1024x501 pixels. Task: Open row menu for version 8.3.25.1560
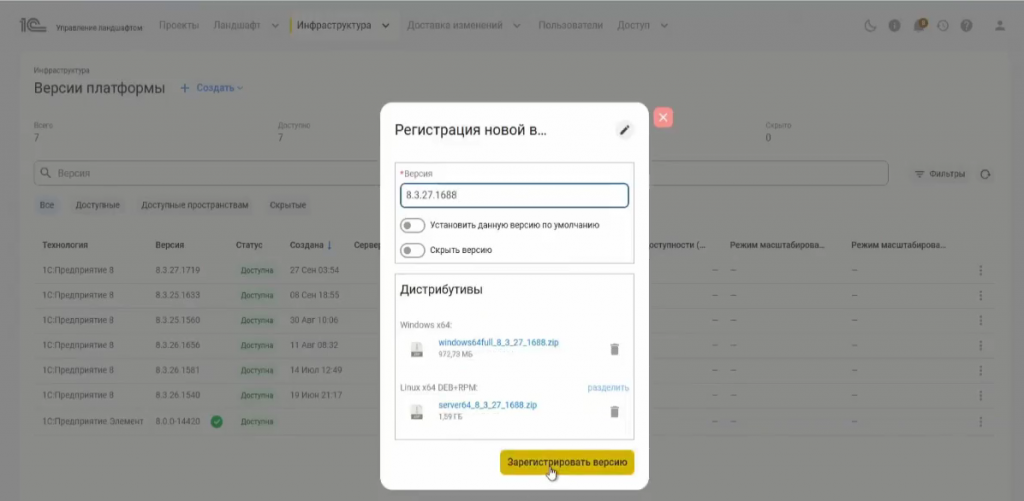(x=980, y=321)
